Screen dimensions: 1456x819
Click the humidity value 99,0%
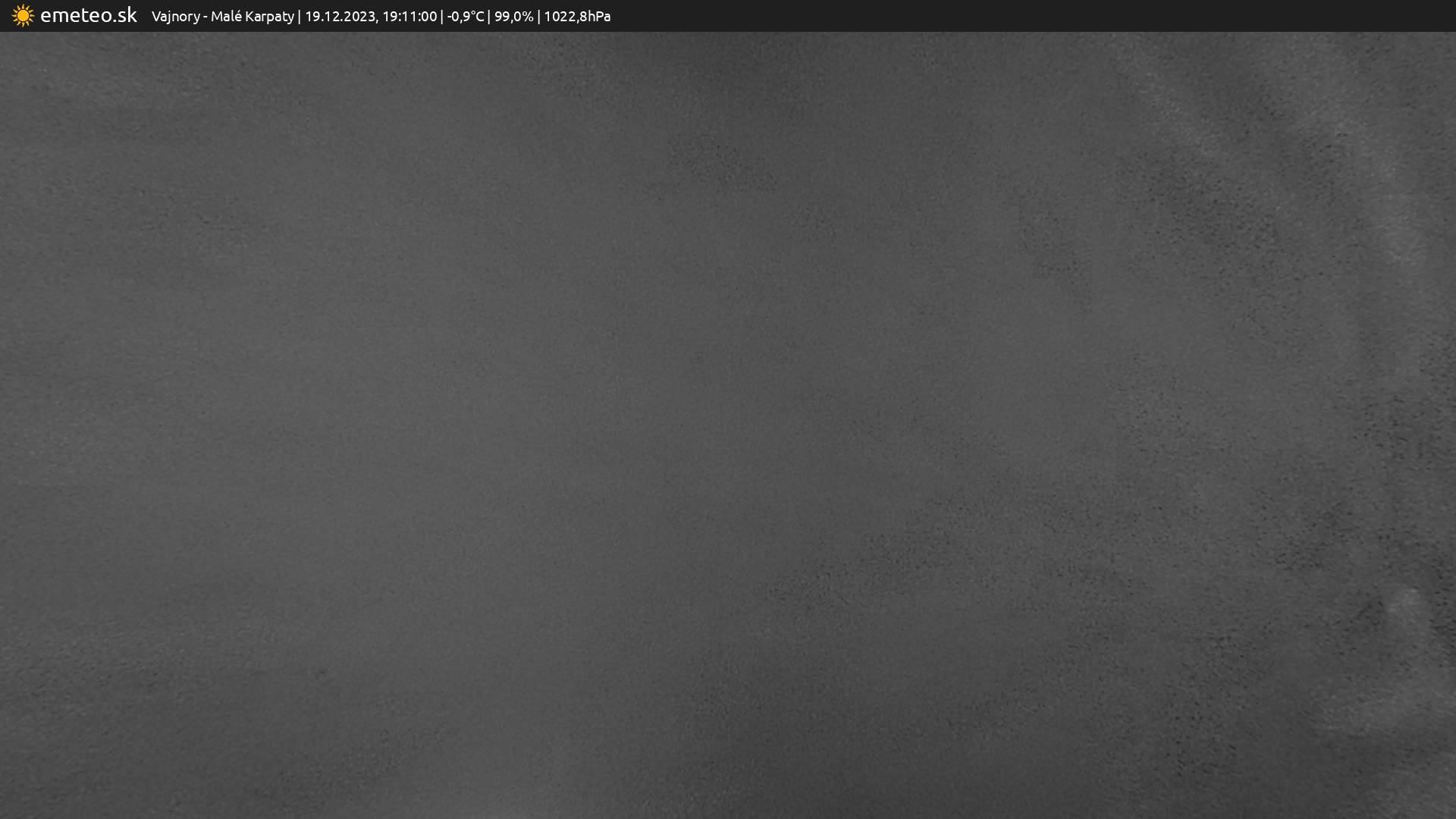(513, 16)
